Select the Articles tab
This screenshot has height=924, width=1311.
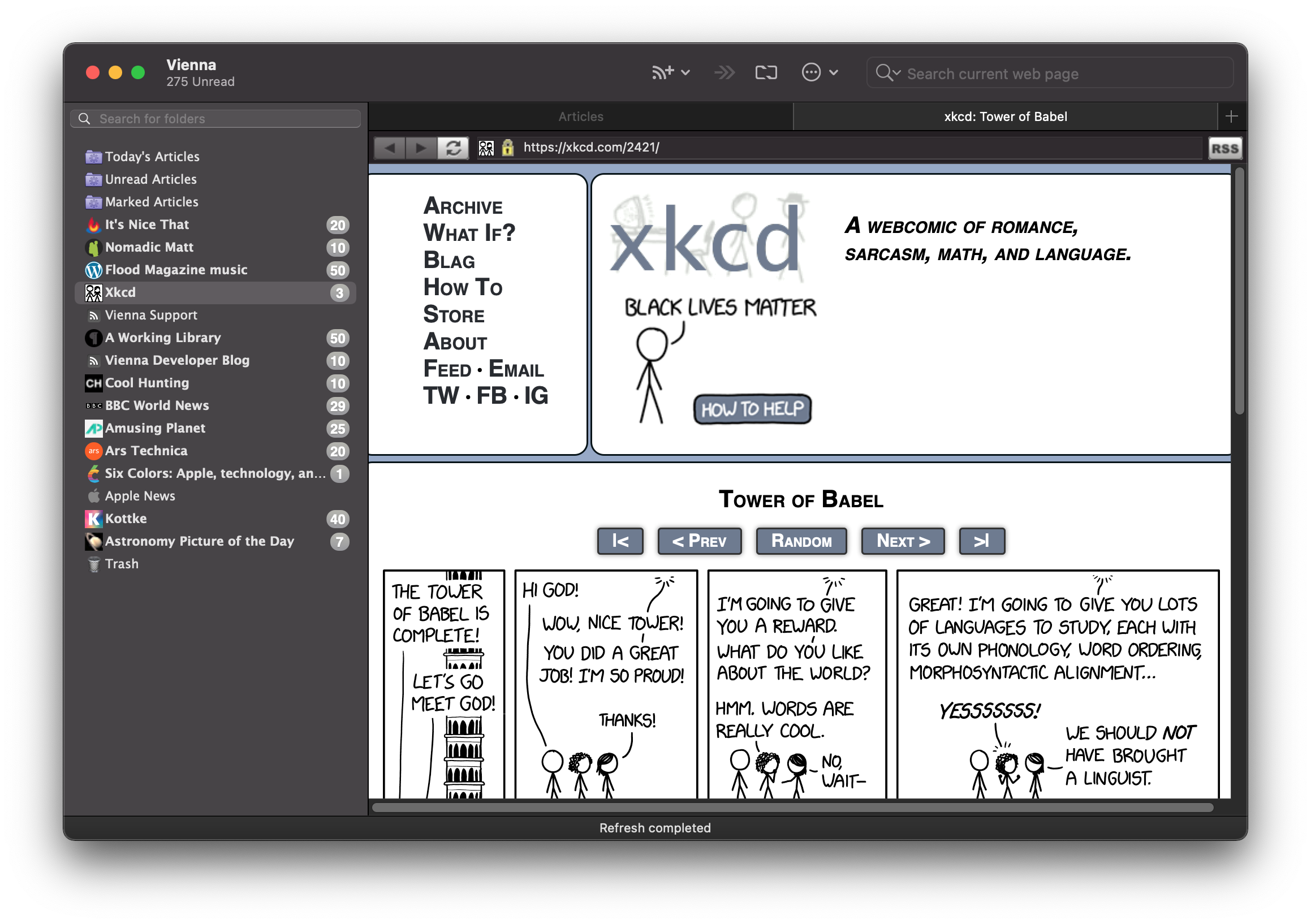pyautogui.click(x=582, y=117)
